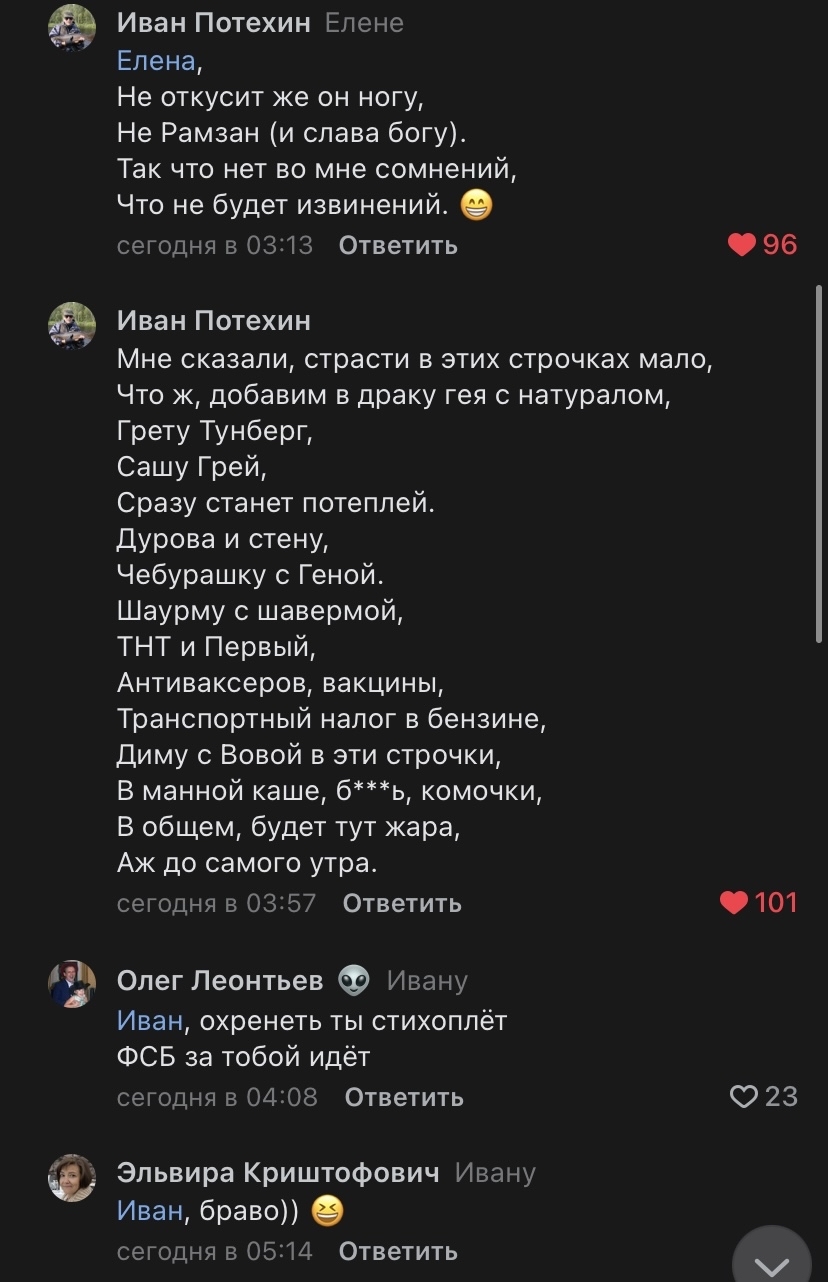Click the timestamp сегодня в 03:57

tap(216, 903)
